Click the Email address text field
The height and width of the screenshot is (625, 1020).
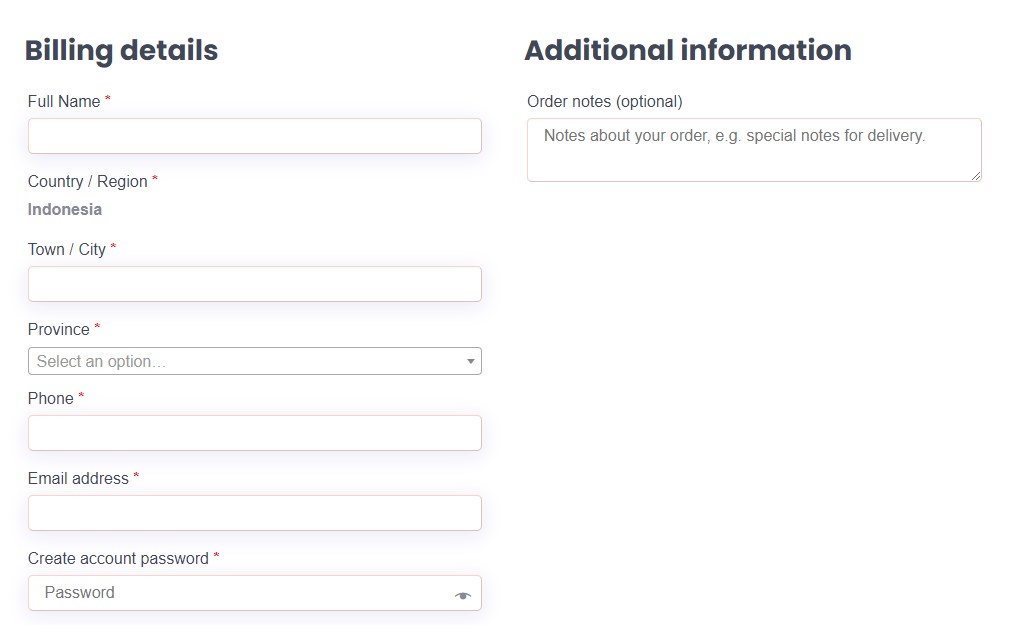(x=255, y=513)
